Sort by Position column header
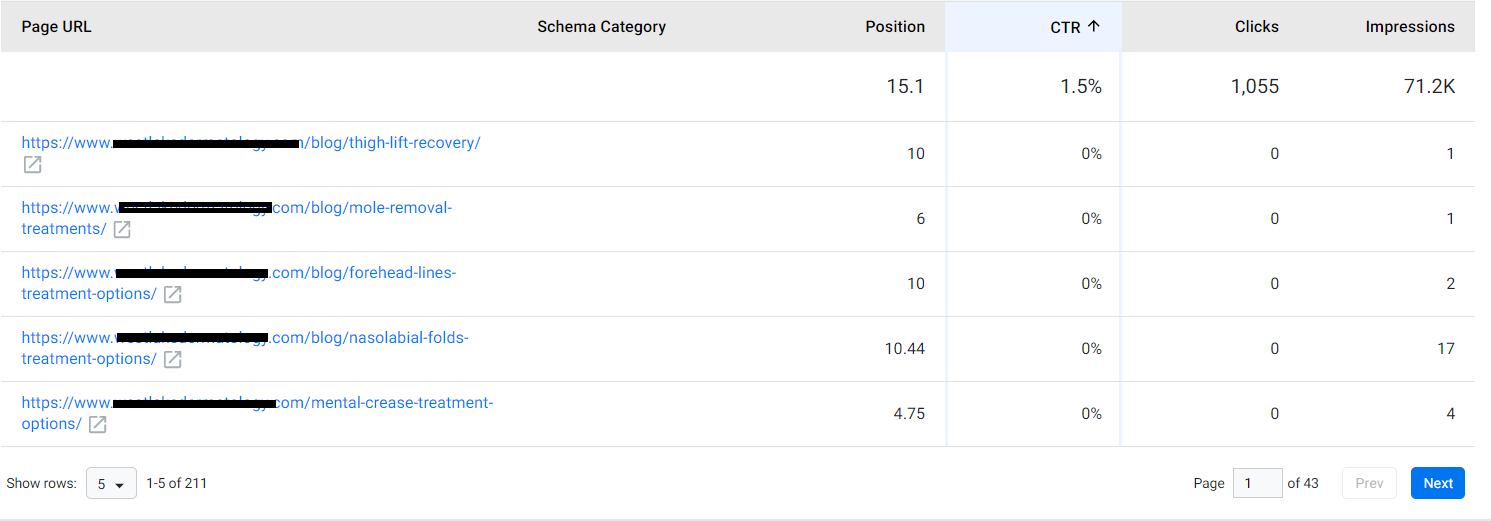 point(895,27)
